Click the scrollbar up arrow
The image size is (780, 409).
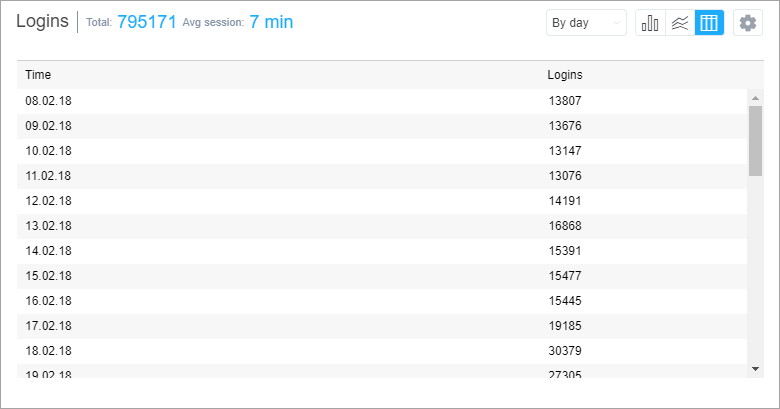[x=756, y=98]
